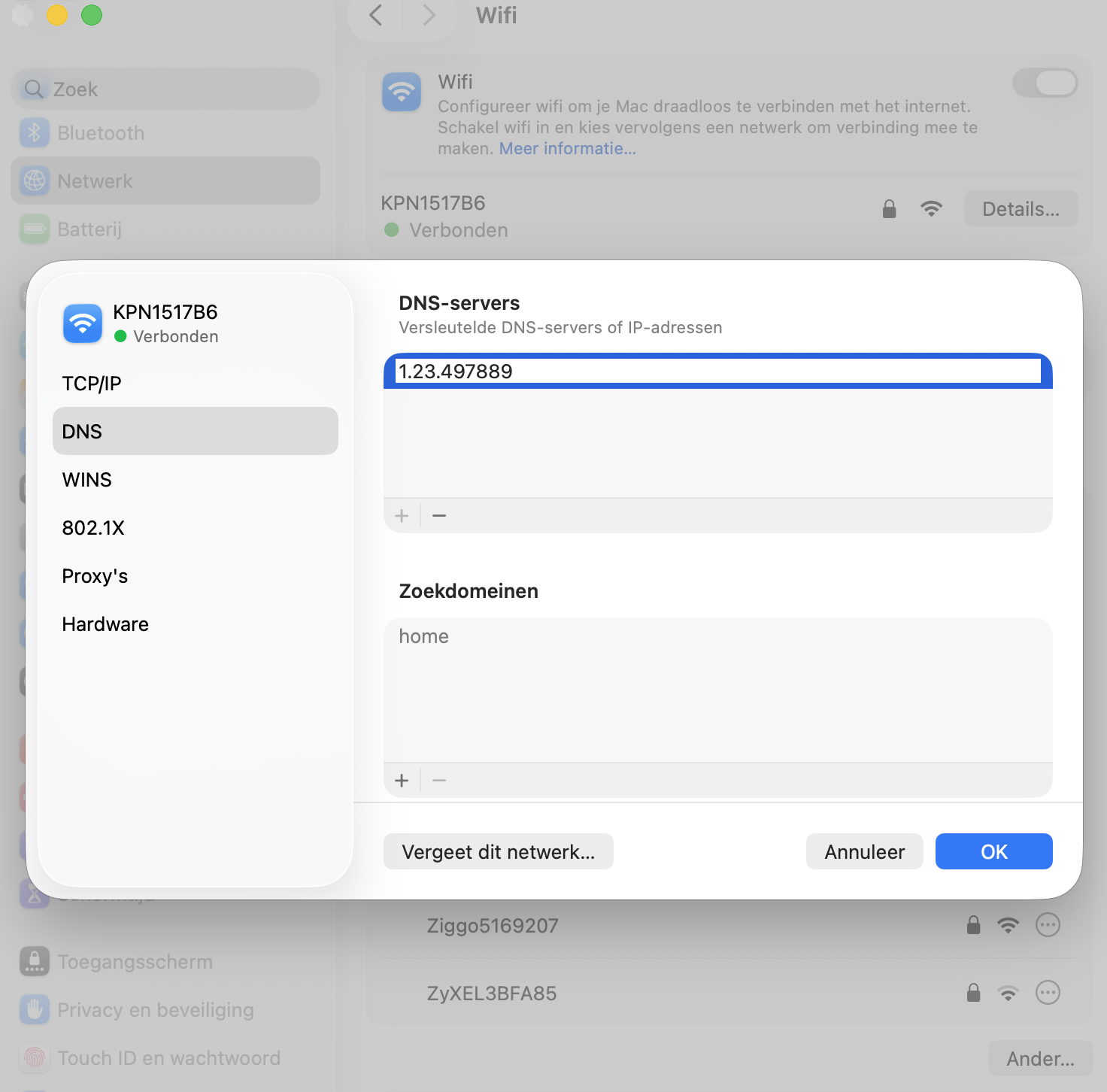Click the Touch ID fingerprint icon

[35, 1057]
